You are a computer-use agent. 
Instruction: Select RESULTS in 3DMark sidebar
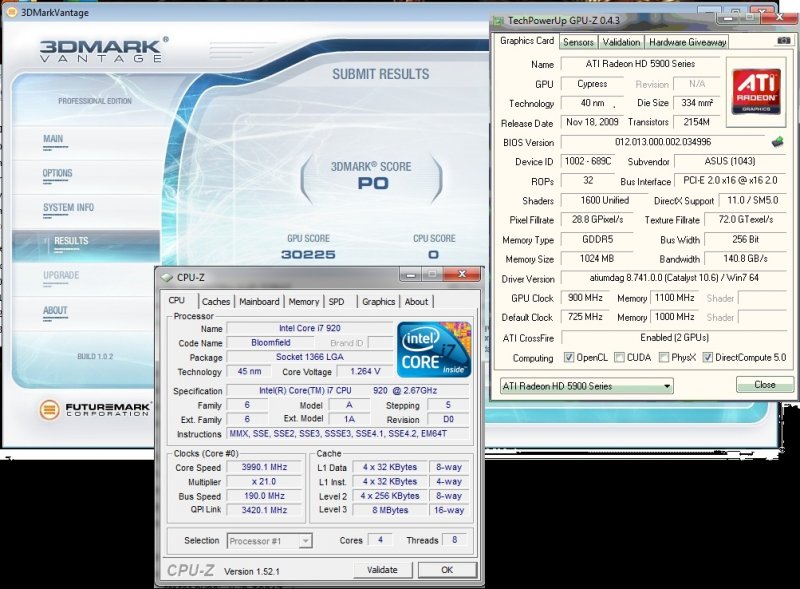pyautogui.click(x=86, y=245)
